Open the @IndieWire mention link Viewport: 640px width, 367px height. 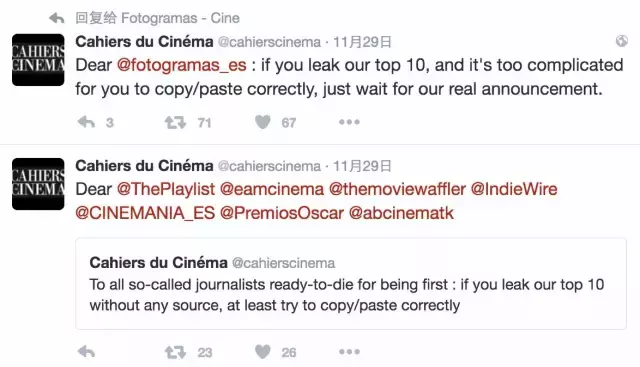click(514, 189)
